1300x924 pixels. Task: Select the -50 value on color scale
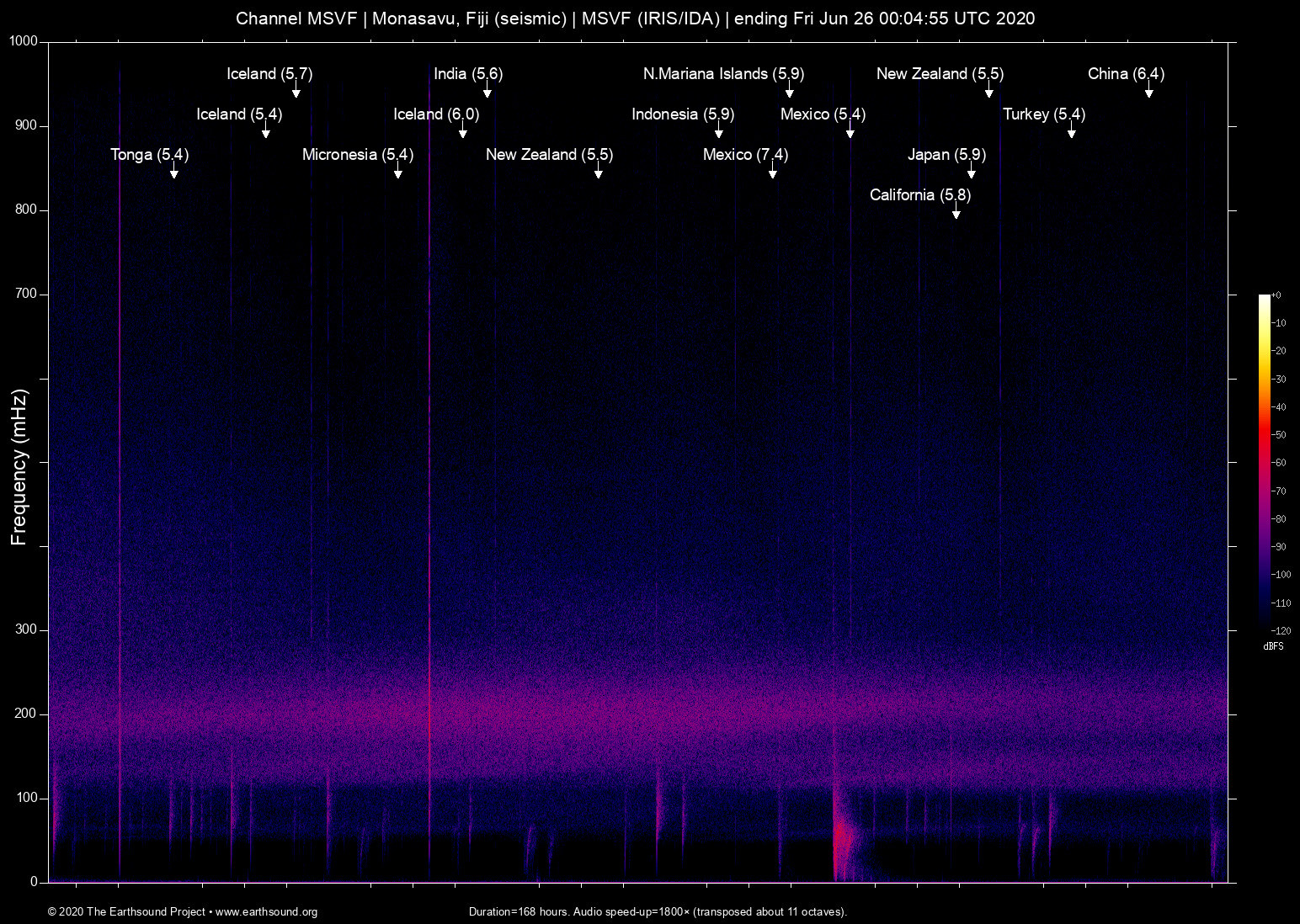pos(1278,435)
